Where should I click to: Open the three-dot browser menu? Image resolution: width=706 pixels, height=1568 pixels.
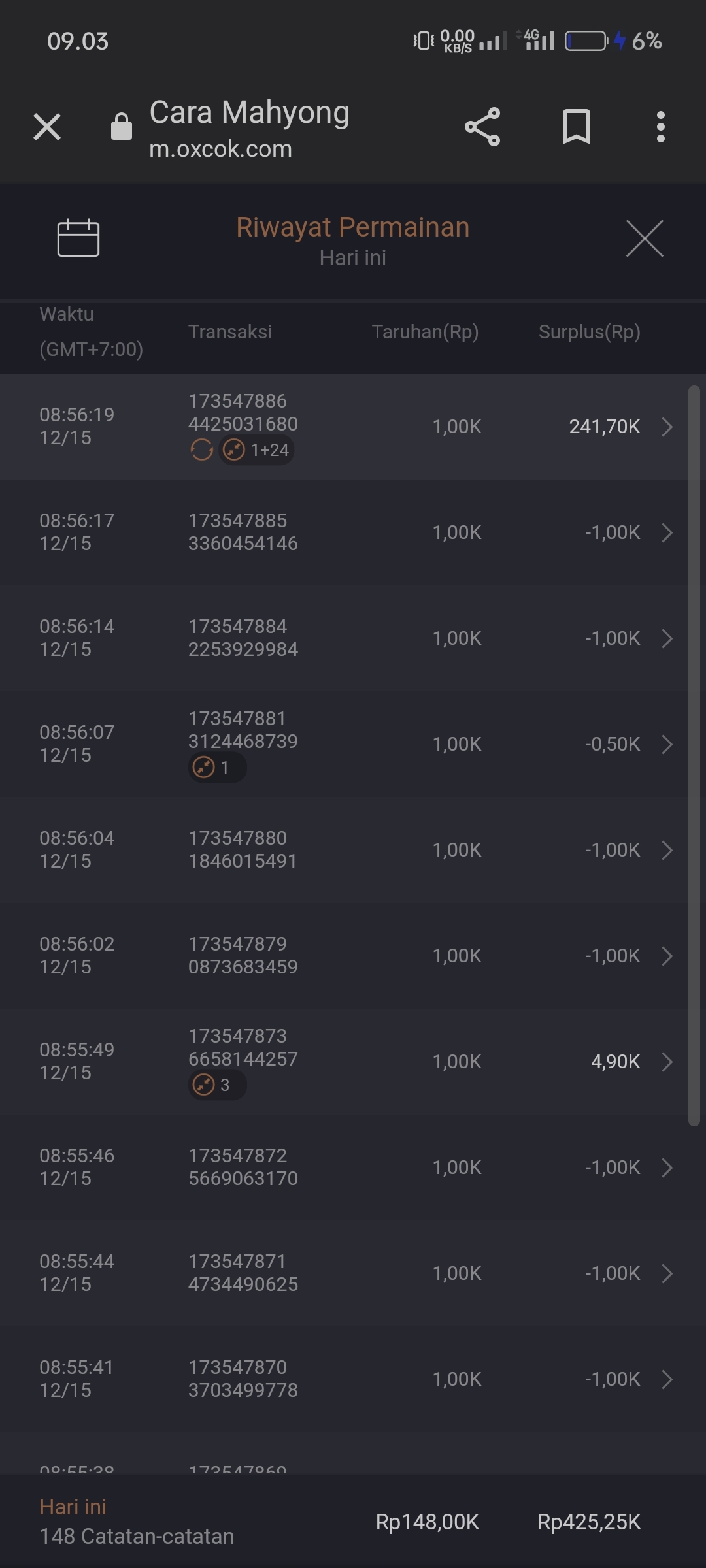pos(661,127)
